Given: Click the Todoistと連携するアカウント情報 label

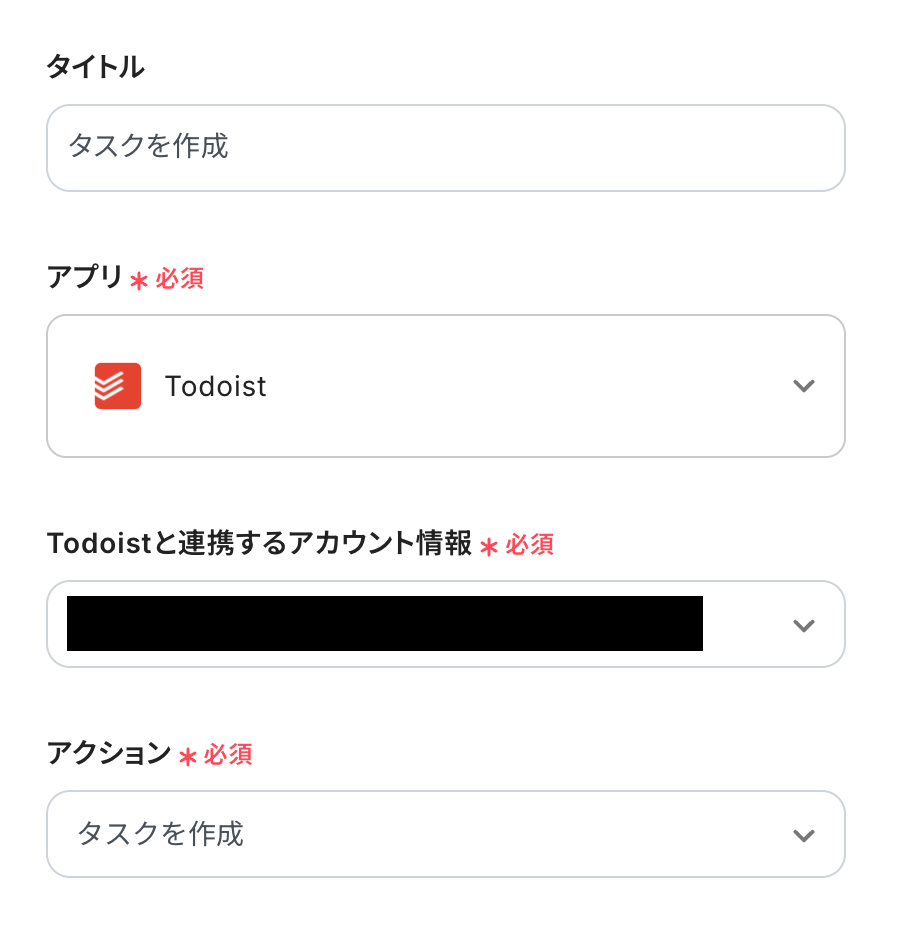Looking at the screenshot, I should coord(259,544).
